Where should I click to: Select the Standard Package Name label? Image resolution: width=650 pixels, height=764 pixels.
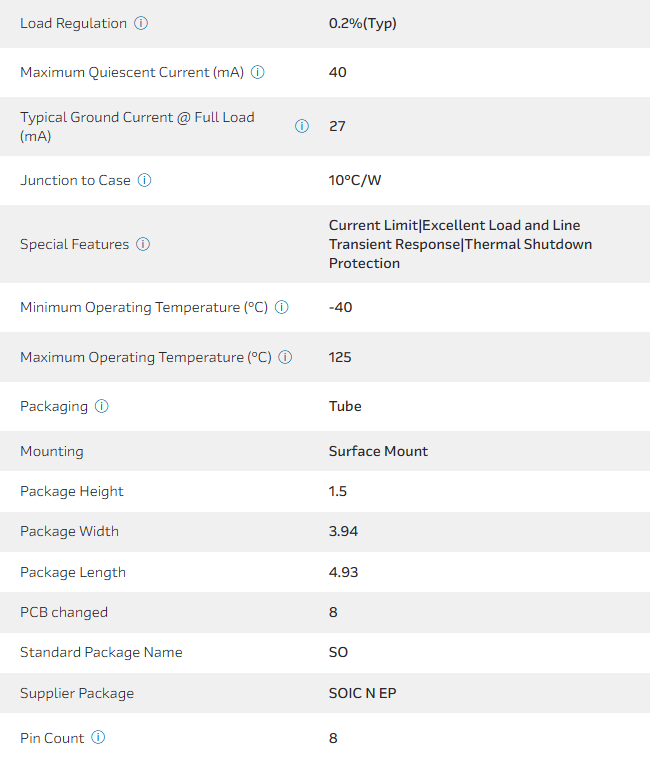click(x=101, y=652)
